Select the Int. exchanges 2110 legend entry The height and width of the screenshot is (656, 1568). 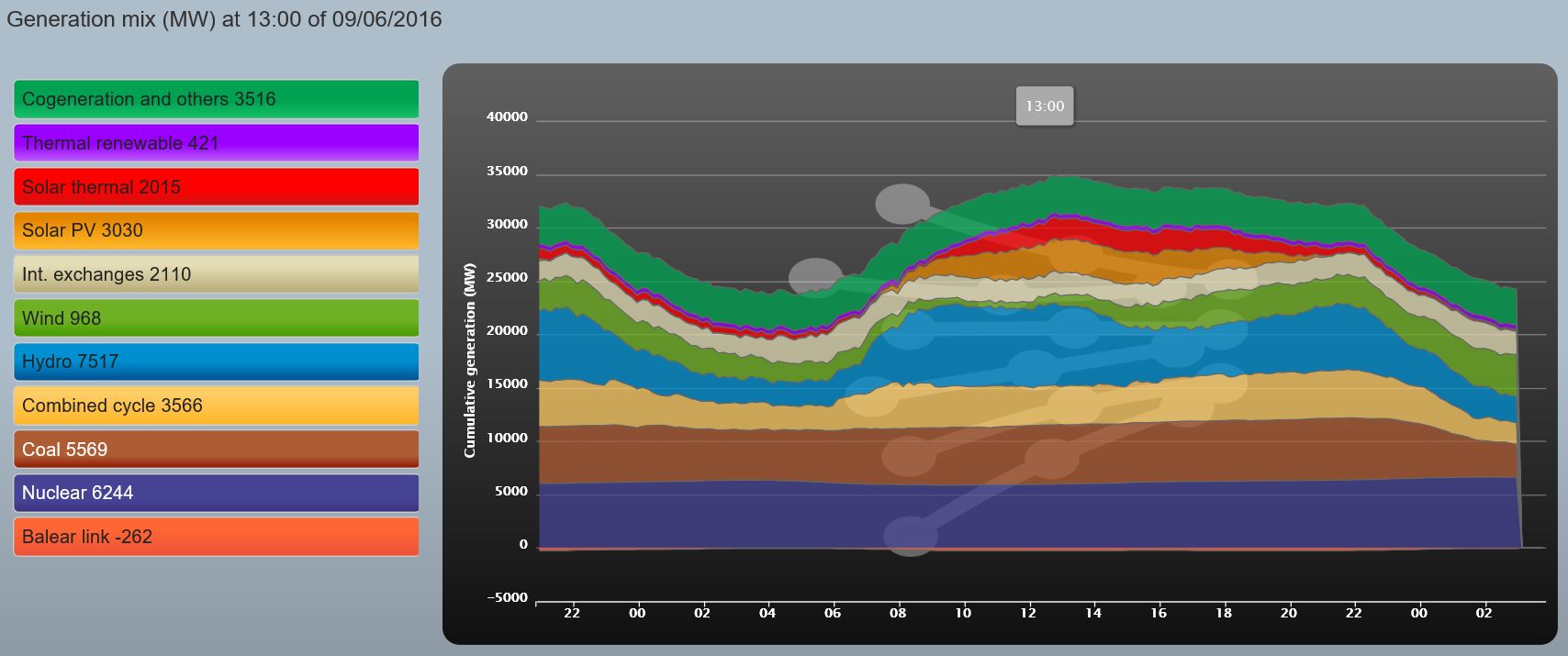point(216,274)
